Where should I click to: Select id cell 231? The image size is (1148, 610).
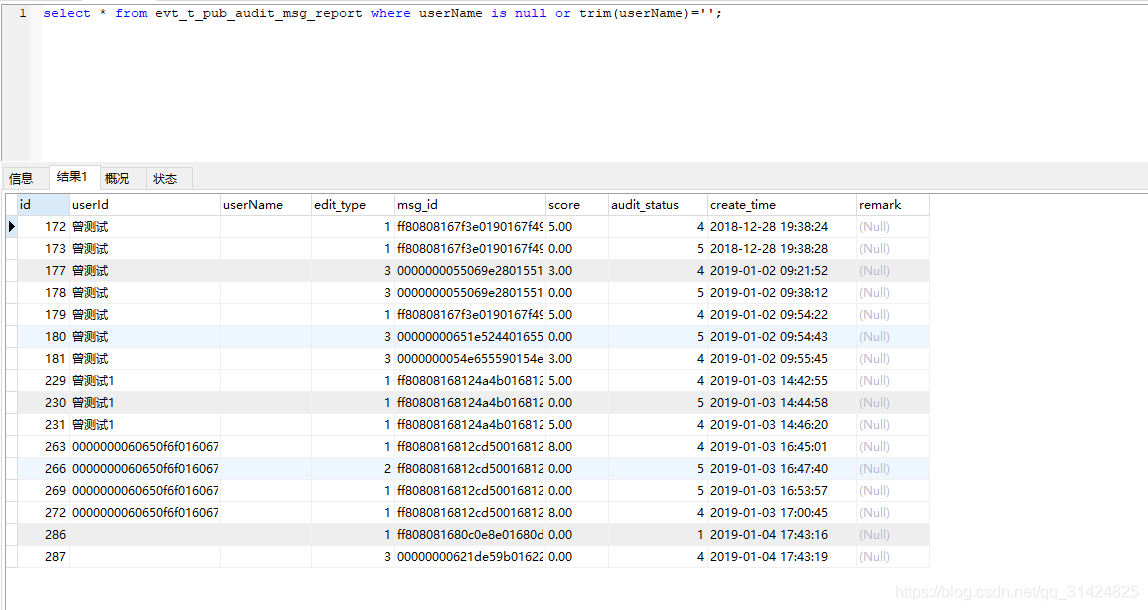click(43, 425)
